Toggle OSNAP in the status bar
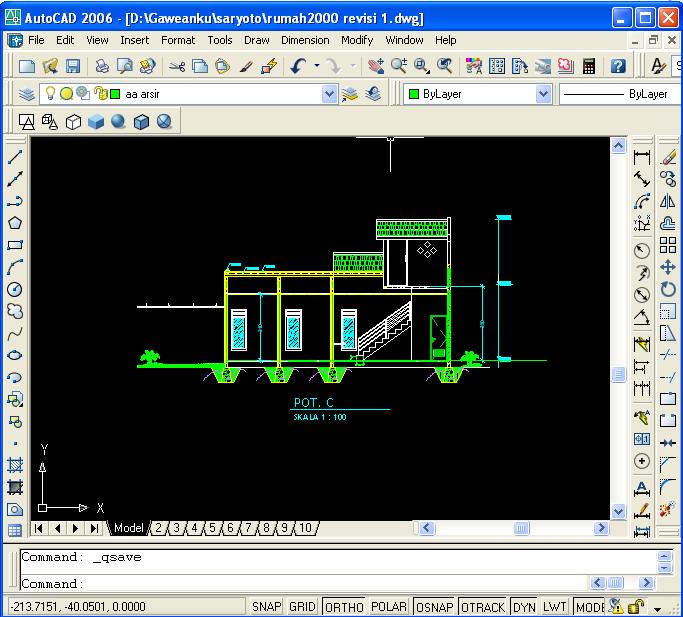 (434, 607)
